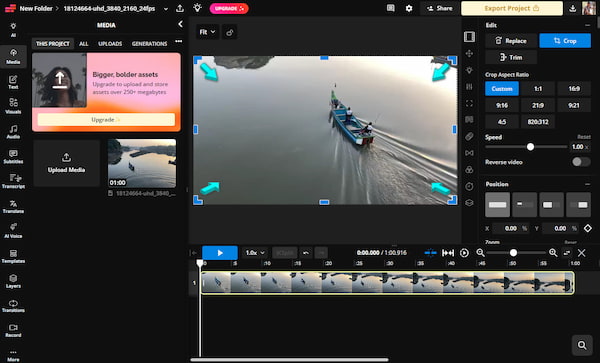
Task: Click the Replace button
Action: pyautogui.click(x=511, y=41)
